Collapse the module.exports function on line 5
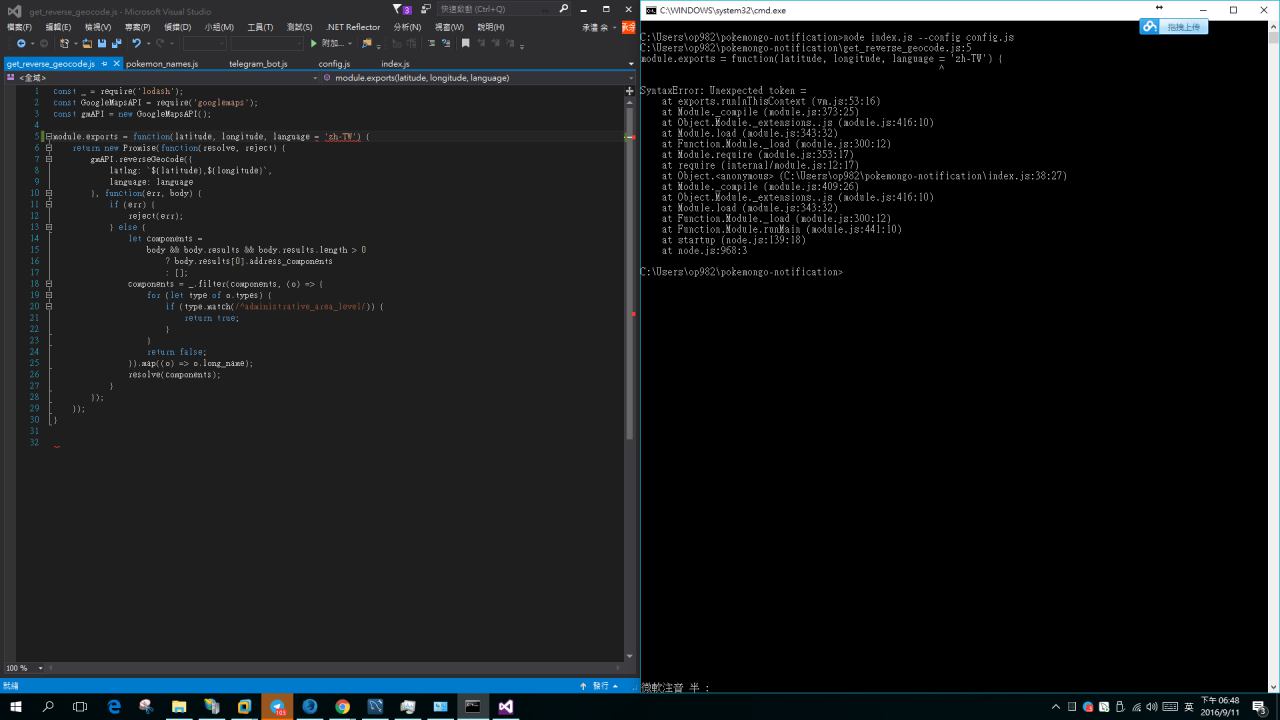 tap(48, 137)
